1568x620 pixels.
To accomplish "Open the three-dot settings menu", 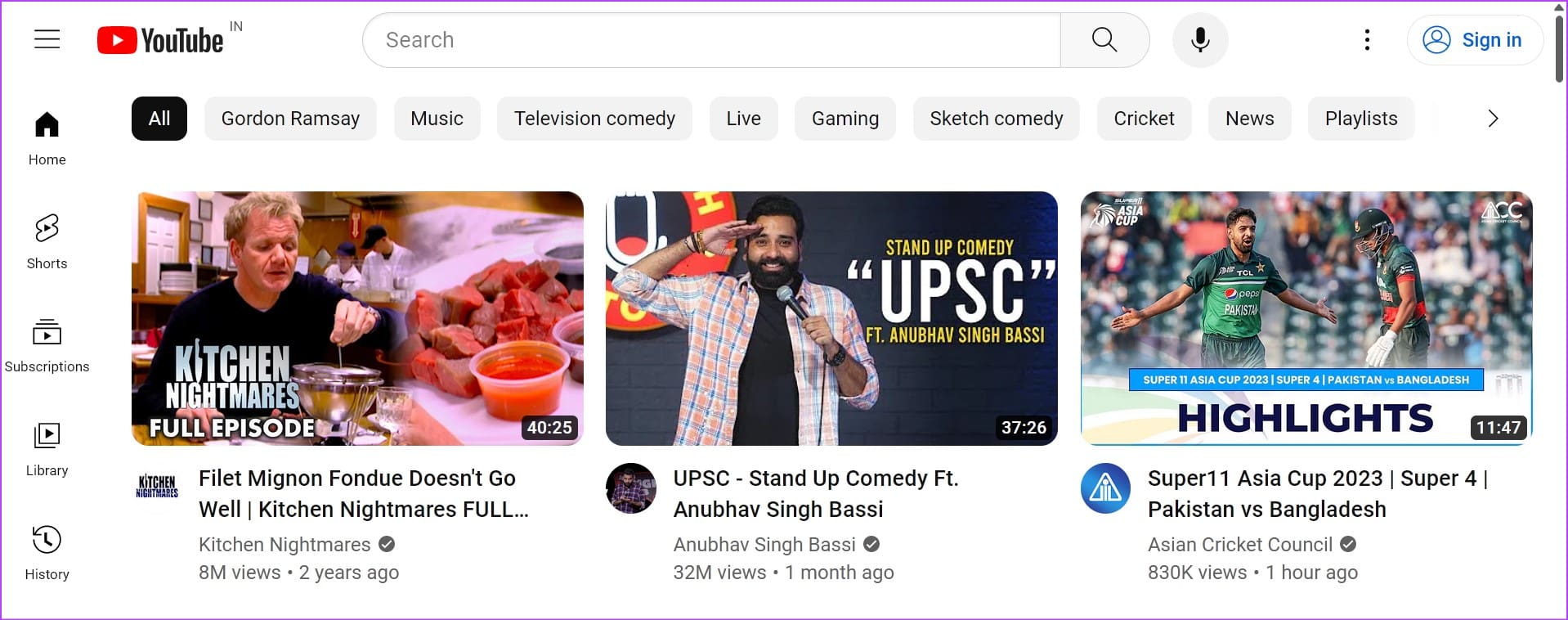I will tap(1367, 40).
